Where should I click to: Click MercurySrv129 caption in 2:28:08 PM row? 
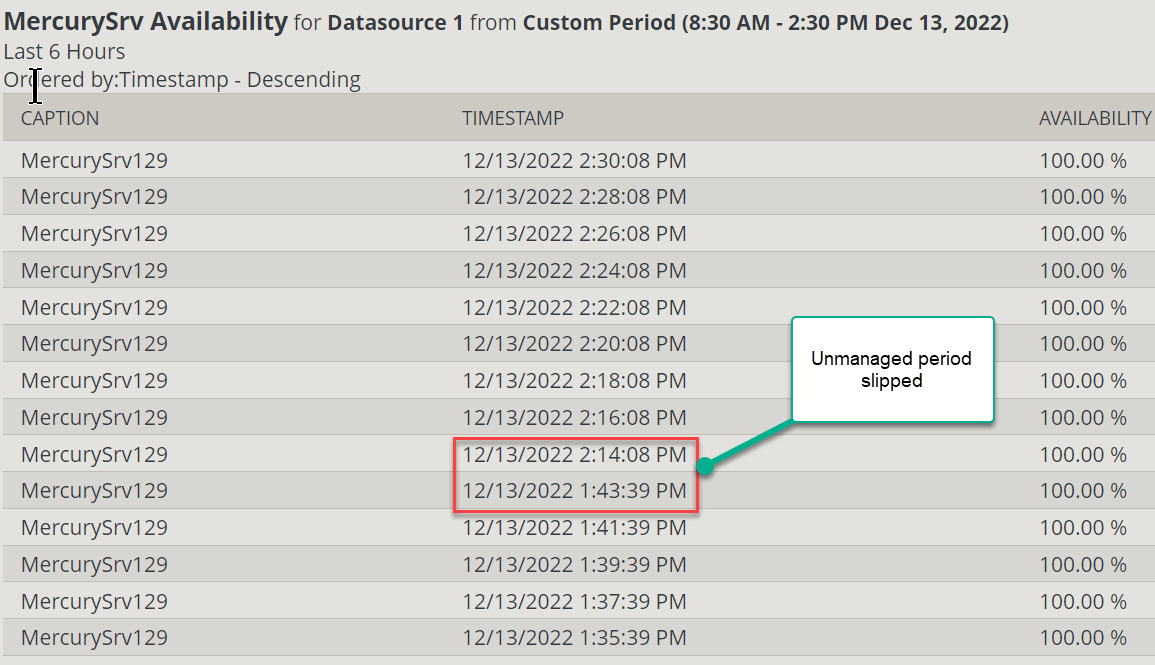pyautogui.click(x=94, y=197)
